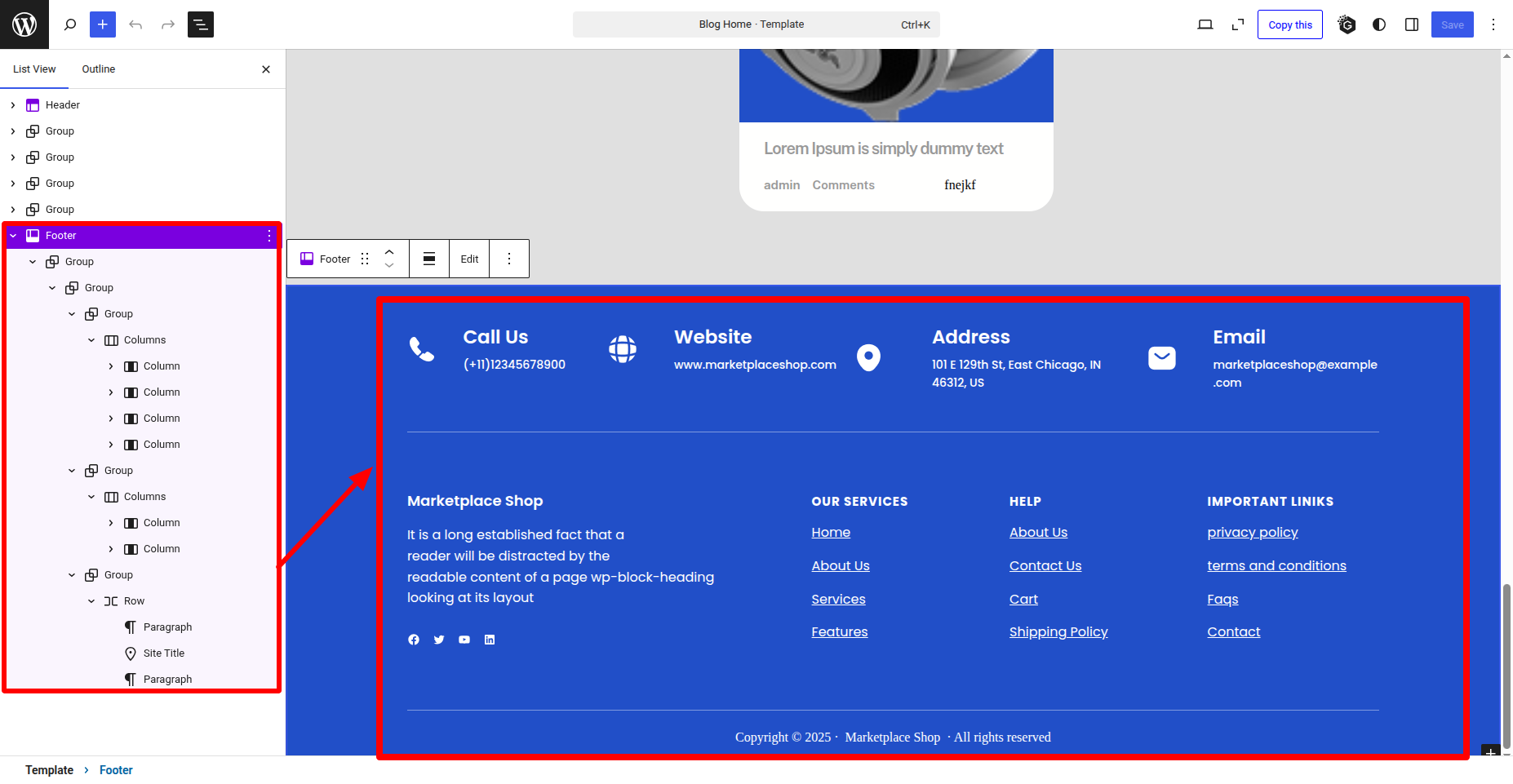Open the search icon in top toolbar
Image resolution: width=1513 pixels, height=784 pixels.
(x=70, y=24)
